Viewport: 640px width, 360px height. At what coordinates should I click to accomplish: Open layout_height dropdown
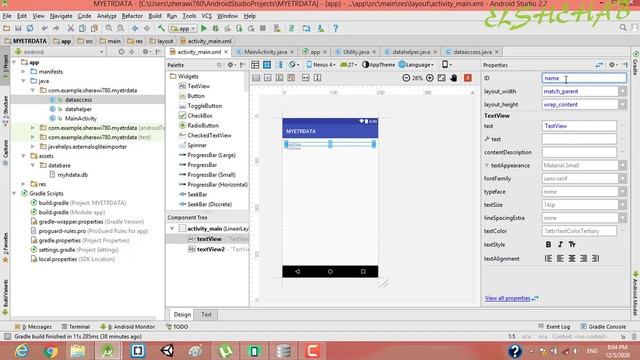pyautogui.click(x=622, y=104)
